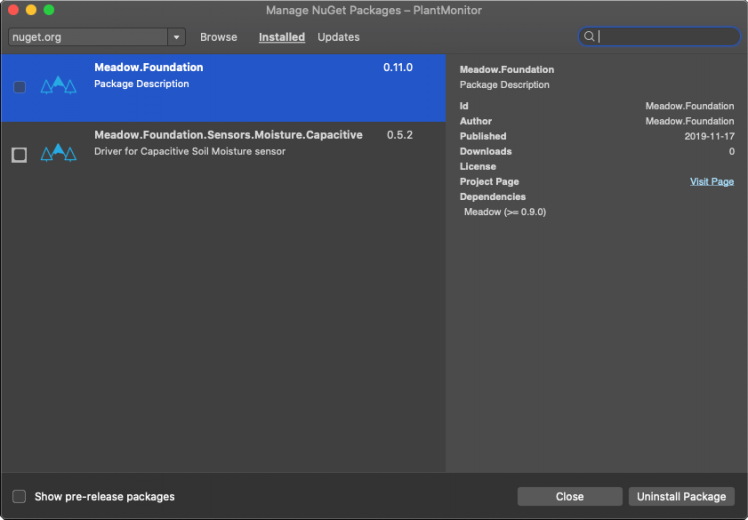The height and width of the screenshot is (520, 748).
Task: Click the 0.5.2 version label
Action: [x=399, y=135]
